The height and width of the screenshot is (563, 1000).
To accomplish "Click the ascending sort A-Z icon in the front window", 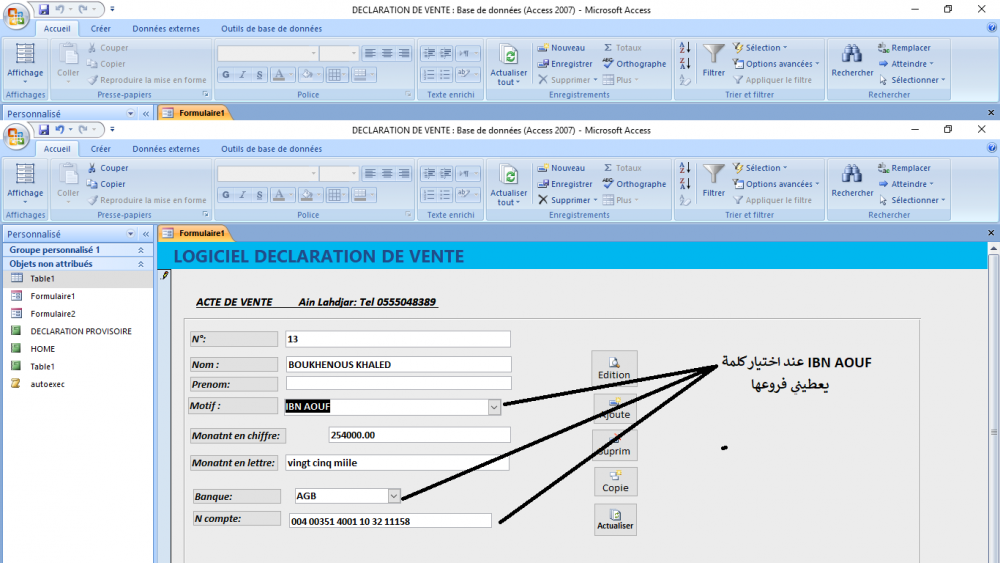I will [685, 168].
